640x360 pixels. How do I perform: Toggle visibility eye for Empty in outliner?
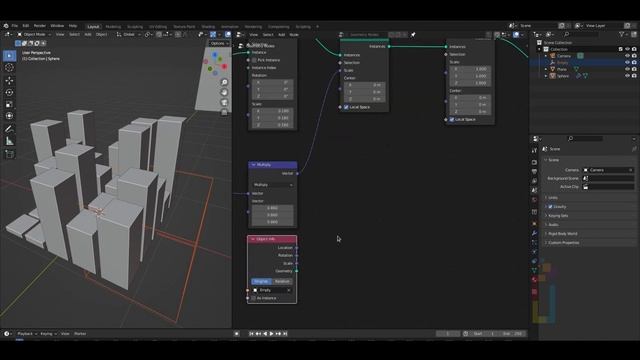point(627,62)
